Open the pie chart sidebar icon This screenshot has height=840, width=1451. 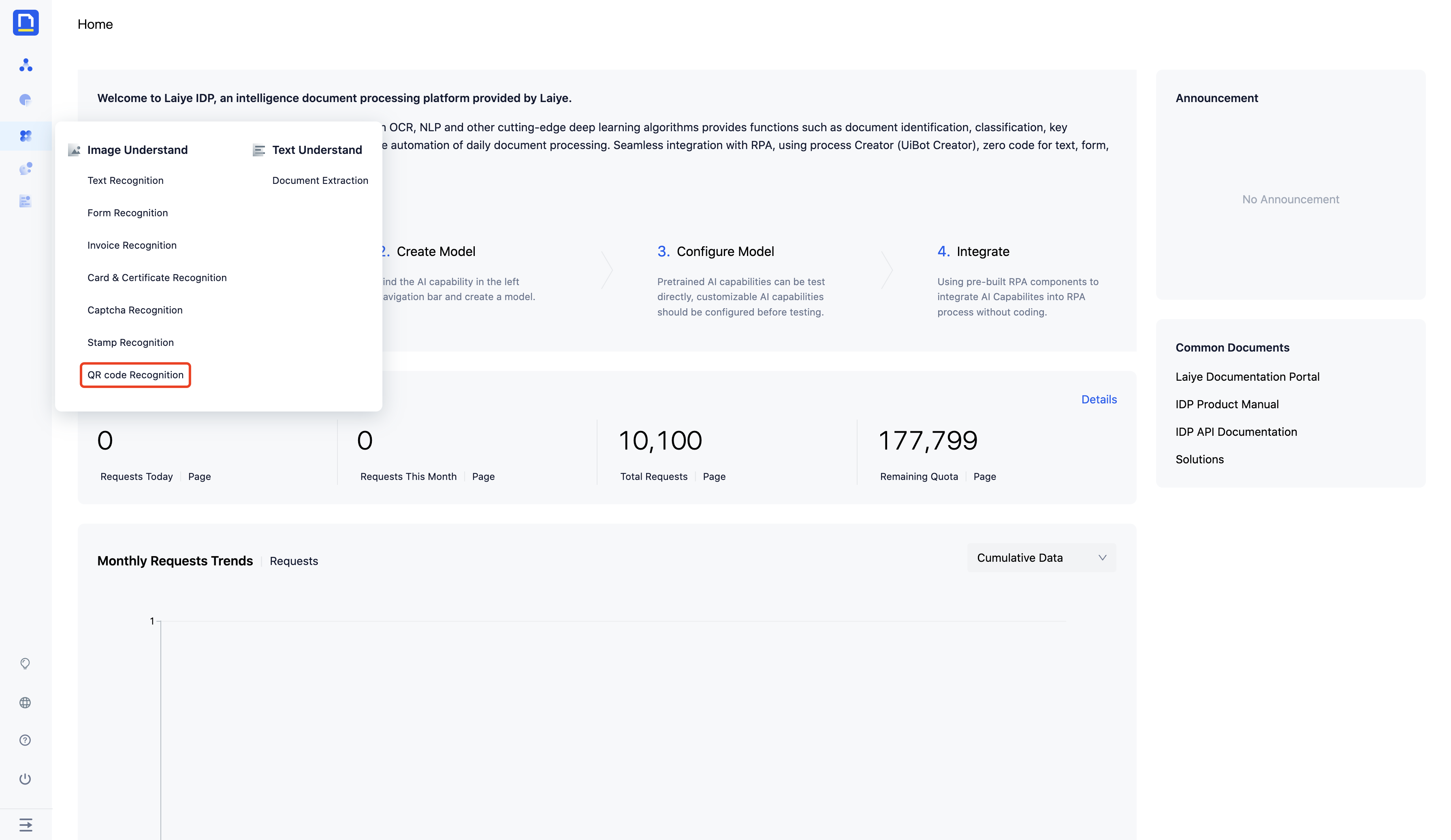(x=26, y=100)
